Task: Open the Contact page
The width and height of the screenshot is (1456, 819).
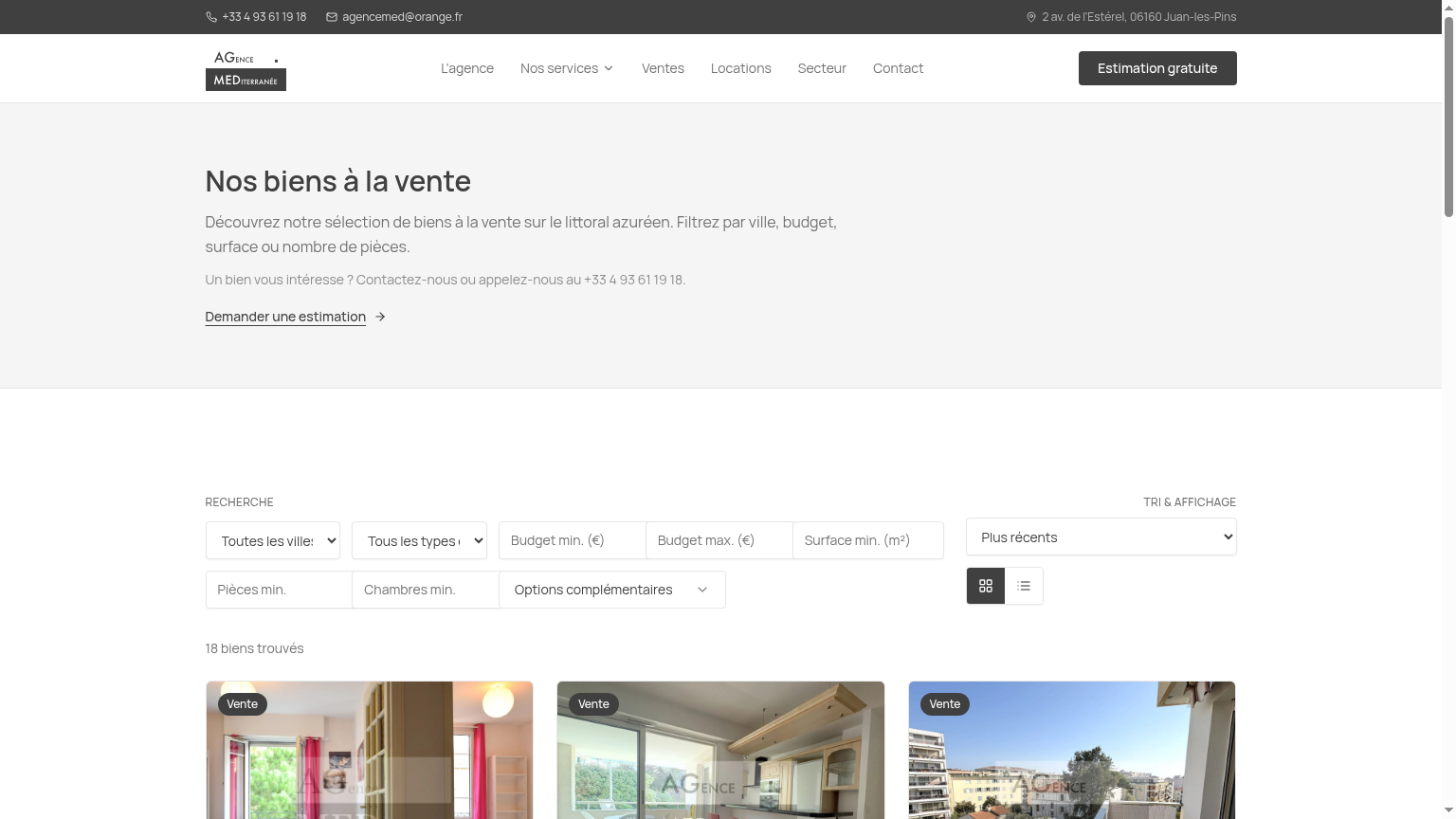Action: tap(898, 68)
